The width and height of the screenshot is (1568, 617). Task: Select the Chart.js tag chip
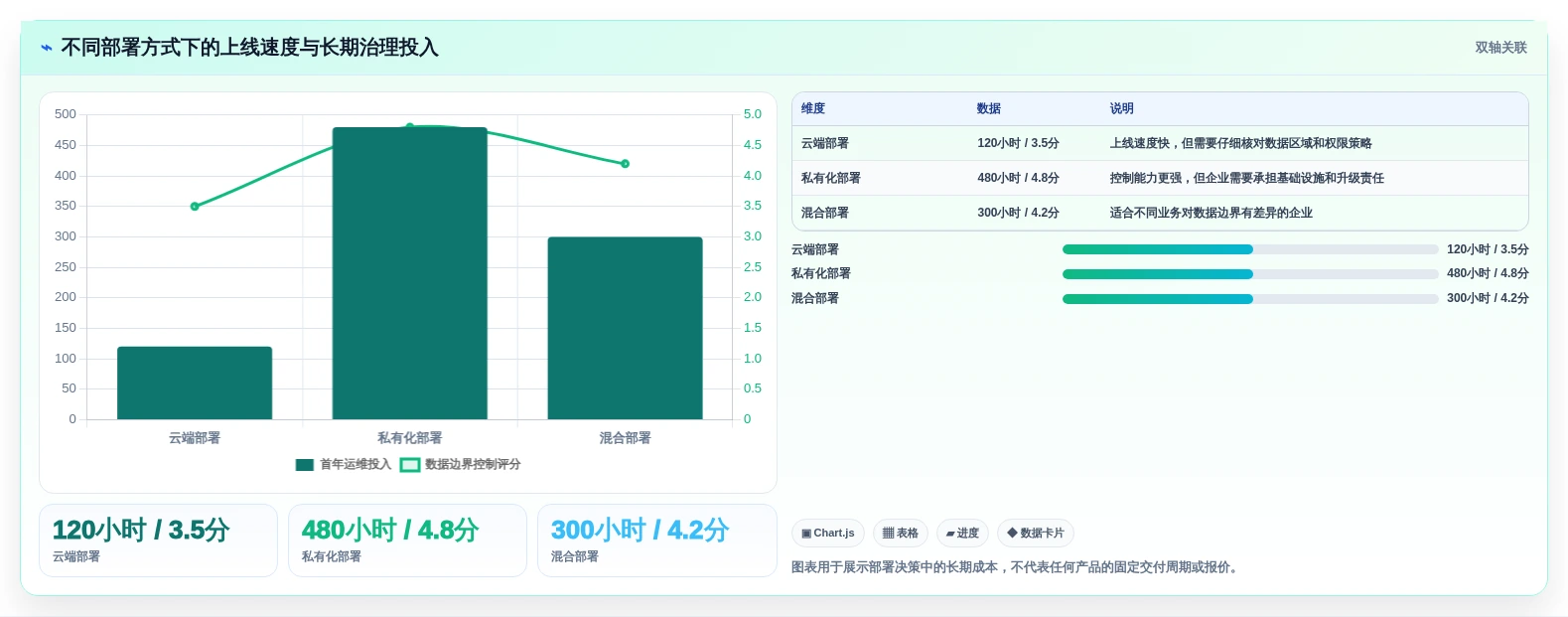(x=828, y=534)
